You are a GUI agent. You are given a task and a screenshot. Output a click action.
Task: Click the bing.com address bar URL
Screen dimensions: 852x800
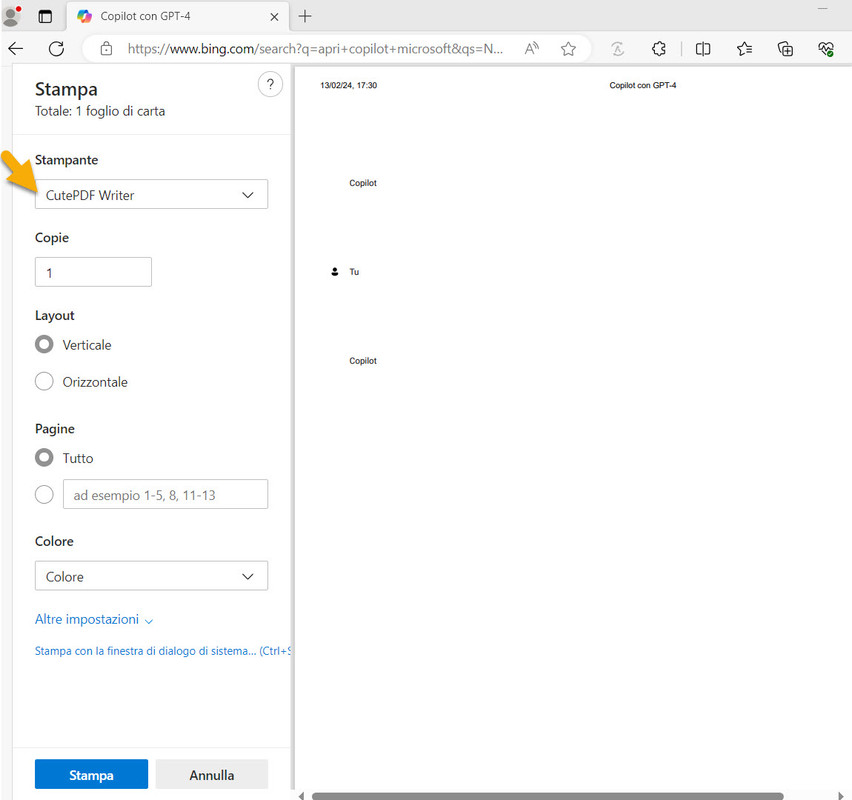coord(315,49)
